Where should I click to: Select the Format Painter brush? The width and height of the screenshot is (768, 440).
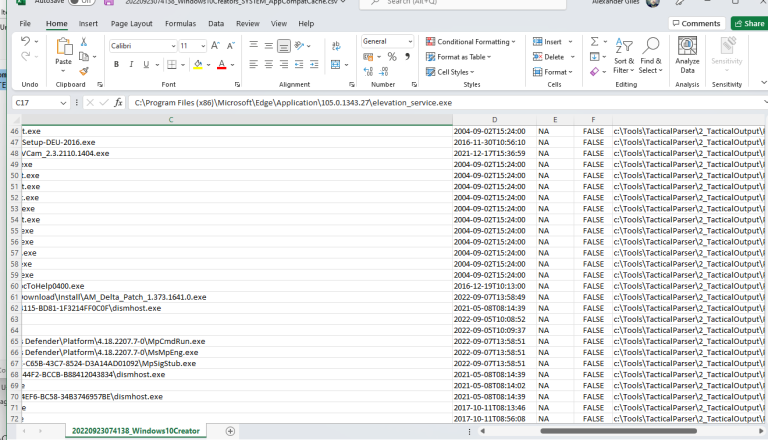pos(84,72)
